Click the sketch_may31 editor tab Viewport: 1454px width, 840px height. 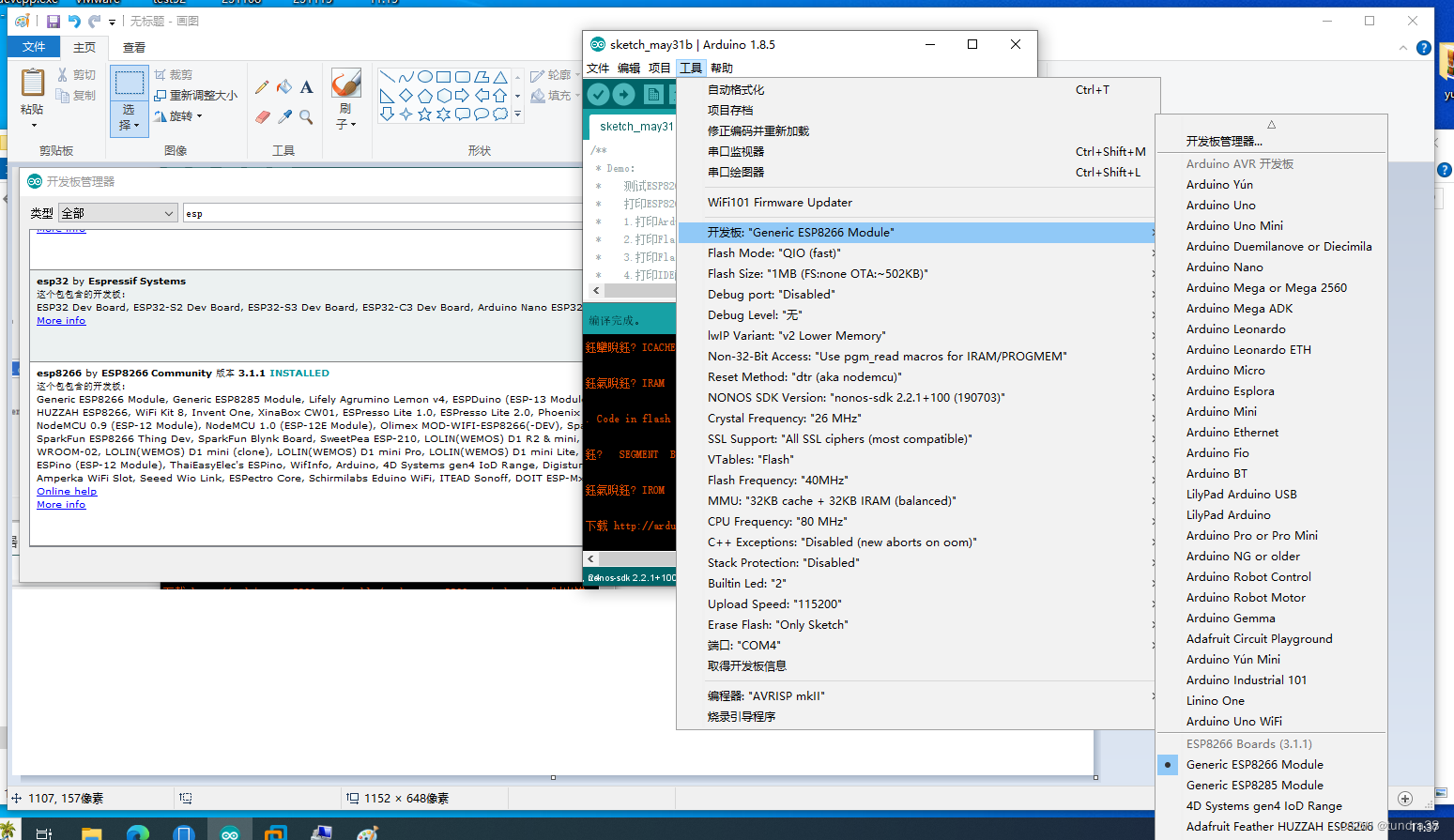tap(635, 126)
